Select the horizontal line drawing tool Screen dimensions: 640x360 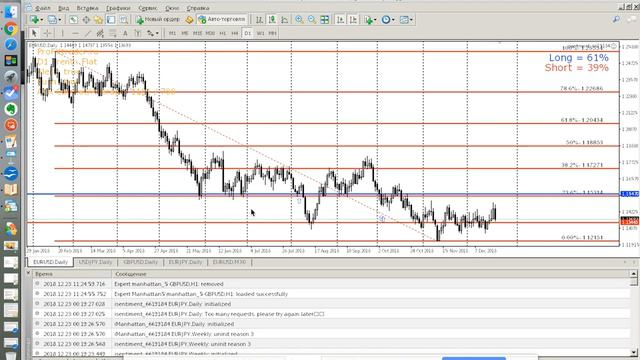pyautogui.click(x=75, y=33)
